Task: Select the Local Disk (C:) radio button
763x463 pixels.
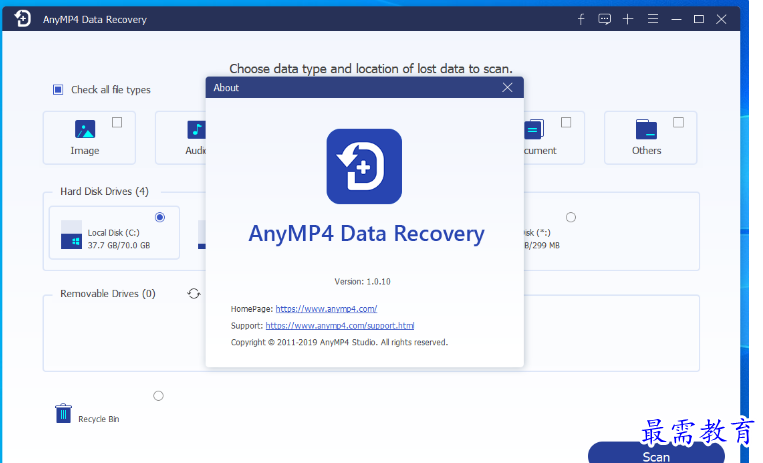Action: [160, 217]
